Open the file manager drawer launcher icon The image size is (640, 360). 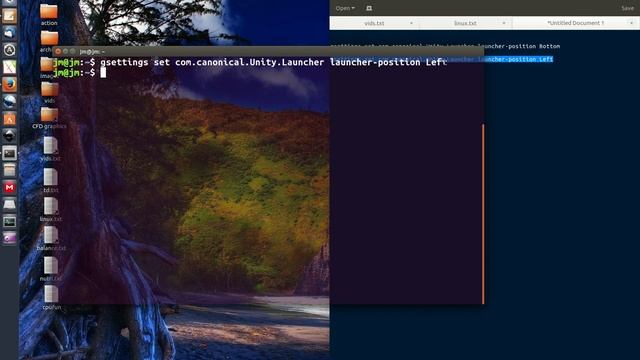(9, 170)
